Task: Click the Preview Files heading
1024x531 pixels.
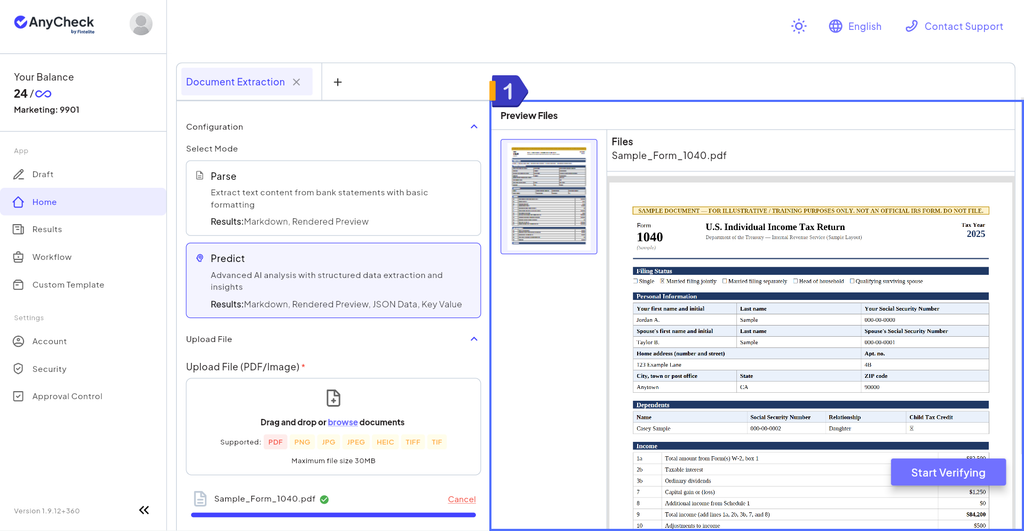Action: click(x=529, y=116)
